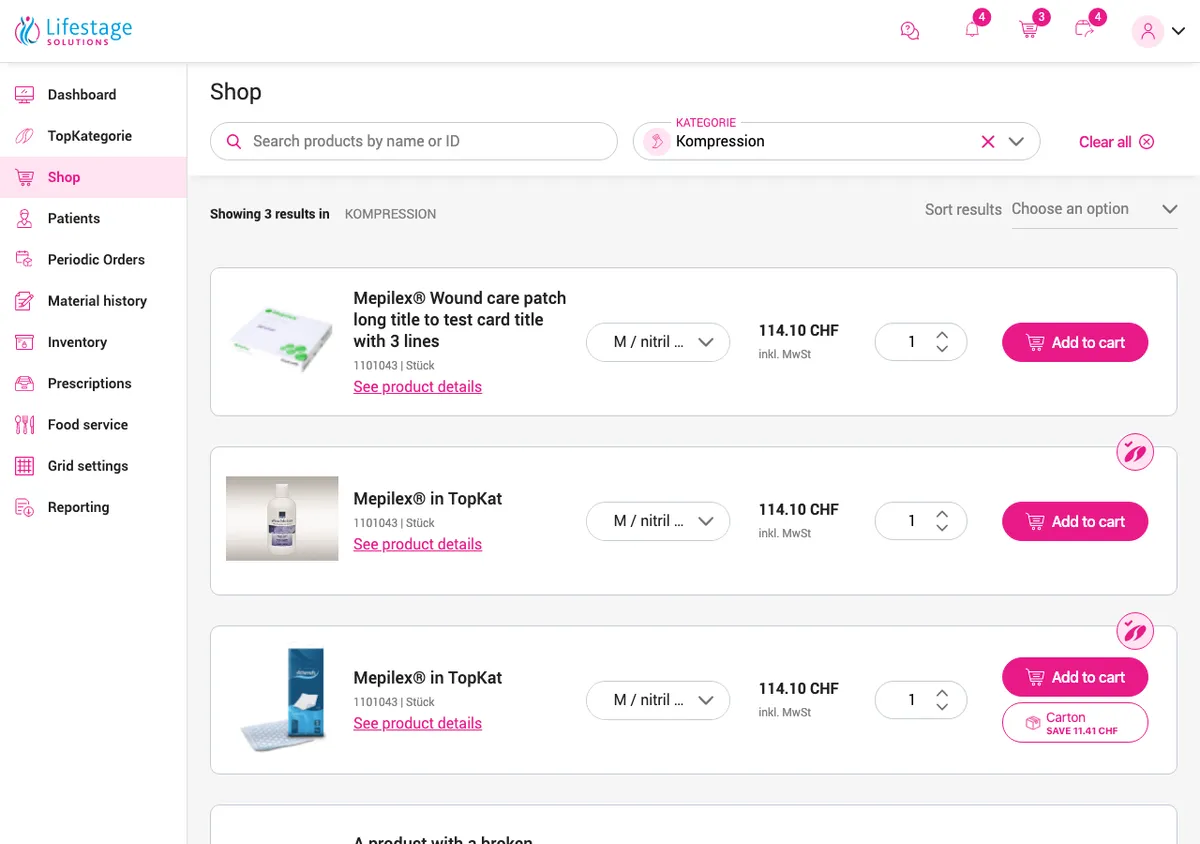
Task: Open notifications bell with 4 badge
Action: (x=972, y=30)
